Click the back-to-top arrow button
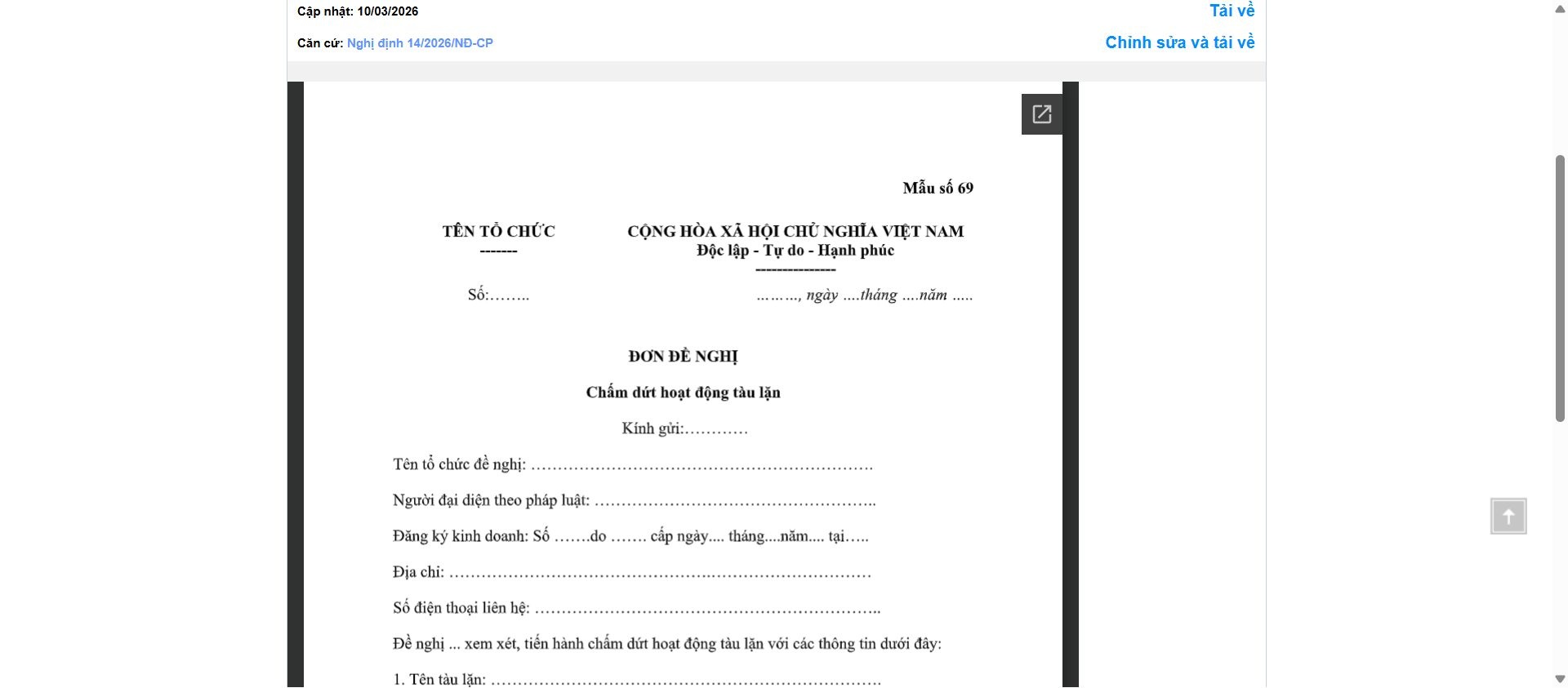 click(x=1508, y=516)
